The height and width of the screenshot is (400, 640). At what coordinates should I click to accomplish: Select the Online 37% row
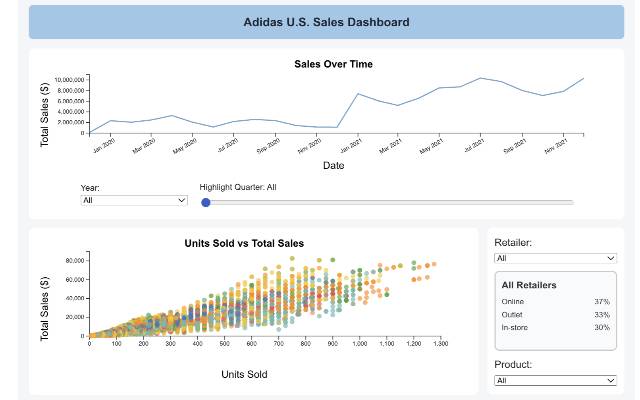pyautogui.click(x=556, y=302)
